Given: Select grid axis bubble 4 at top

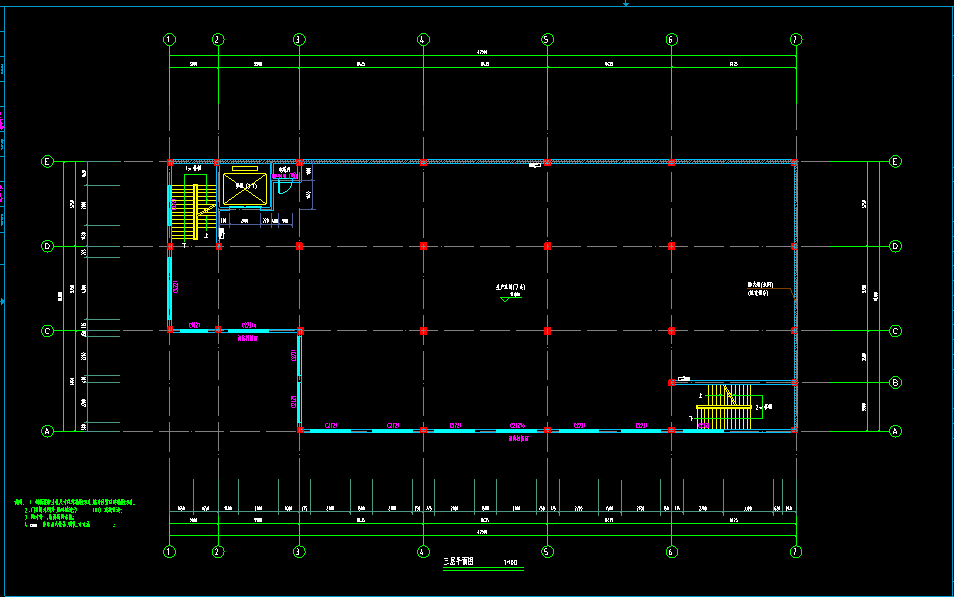Looking at the screenshot, I should point(423,40).
